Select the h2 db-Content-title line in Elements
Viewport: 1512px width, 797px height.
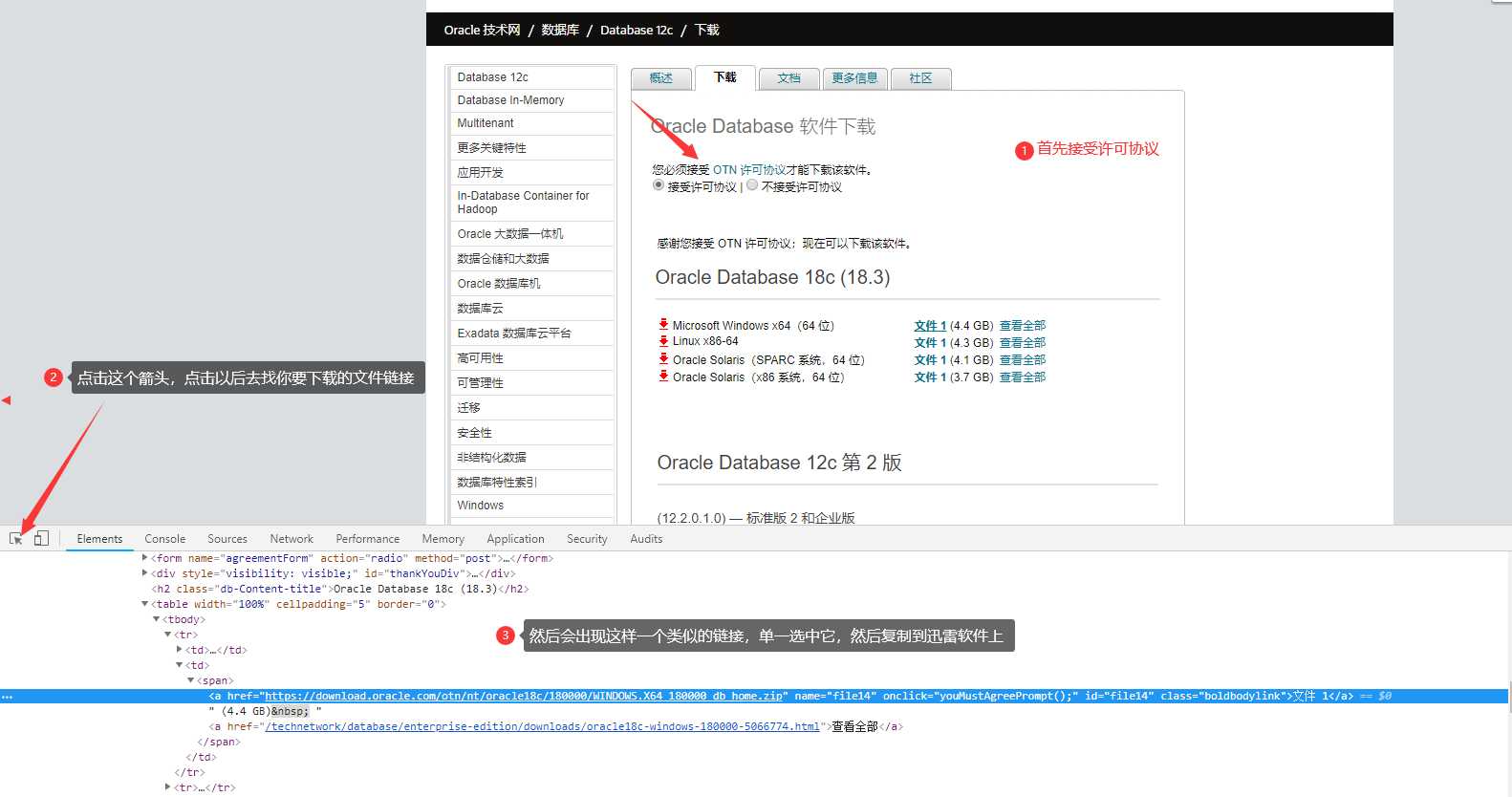tap(339, 589)
